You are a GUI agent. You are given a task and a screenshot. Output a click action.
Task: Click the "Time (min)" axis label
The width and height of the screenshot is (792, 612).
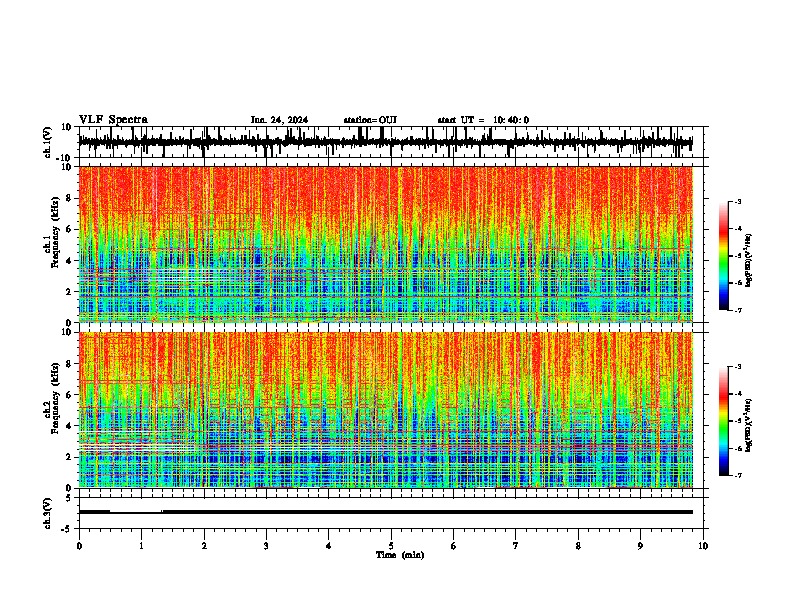pos(400,555)
